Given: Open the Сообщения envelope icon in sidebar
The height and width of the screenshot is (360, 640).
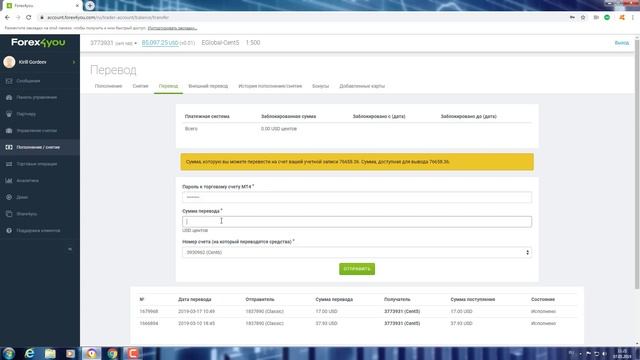Looking at the screenshot, I should click(9, 81).
